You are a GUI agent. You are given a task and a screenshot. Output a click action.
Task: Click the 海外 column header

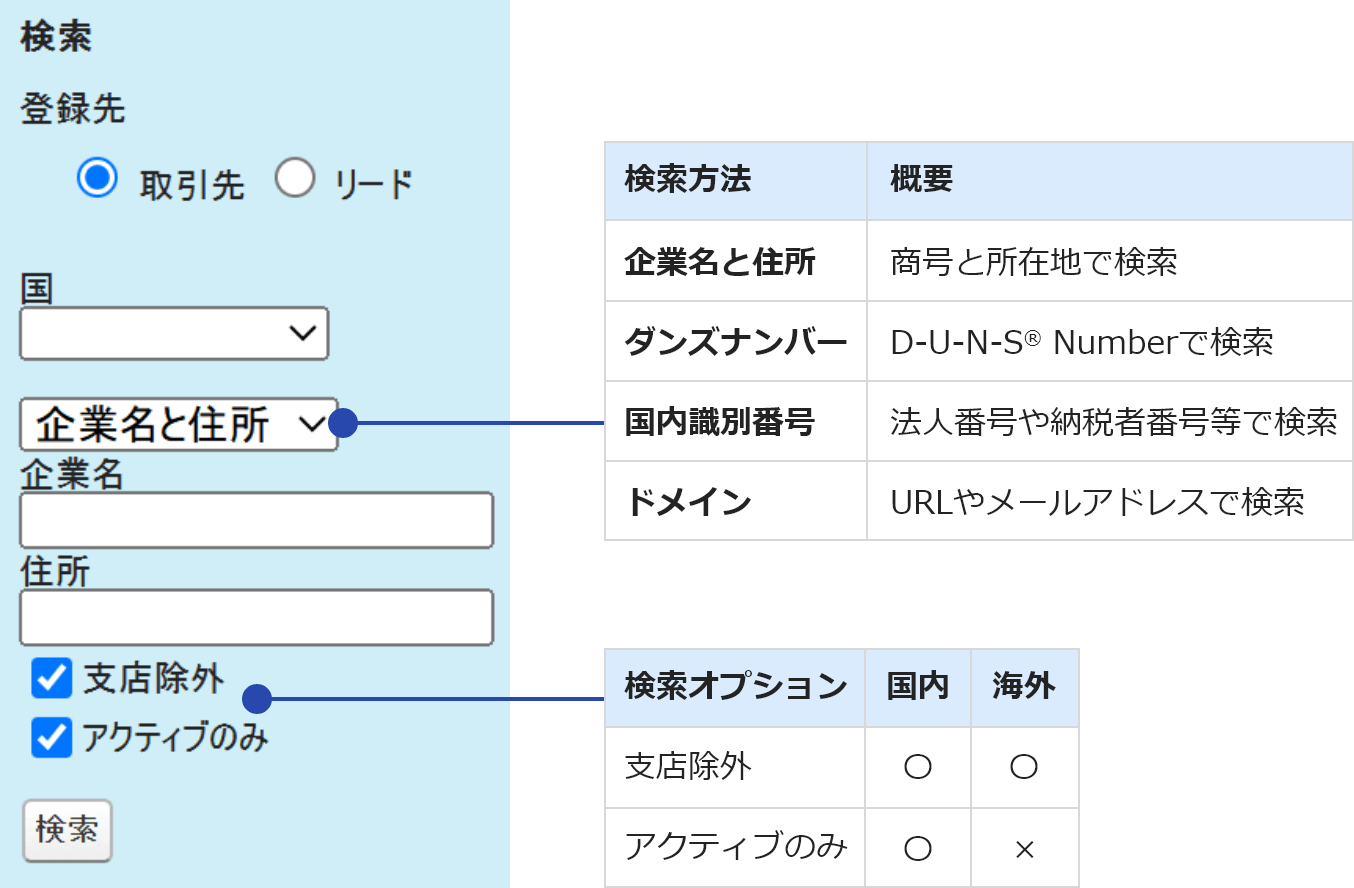pos(1024,687)
